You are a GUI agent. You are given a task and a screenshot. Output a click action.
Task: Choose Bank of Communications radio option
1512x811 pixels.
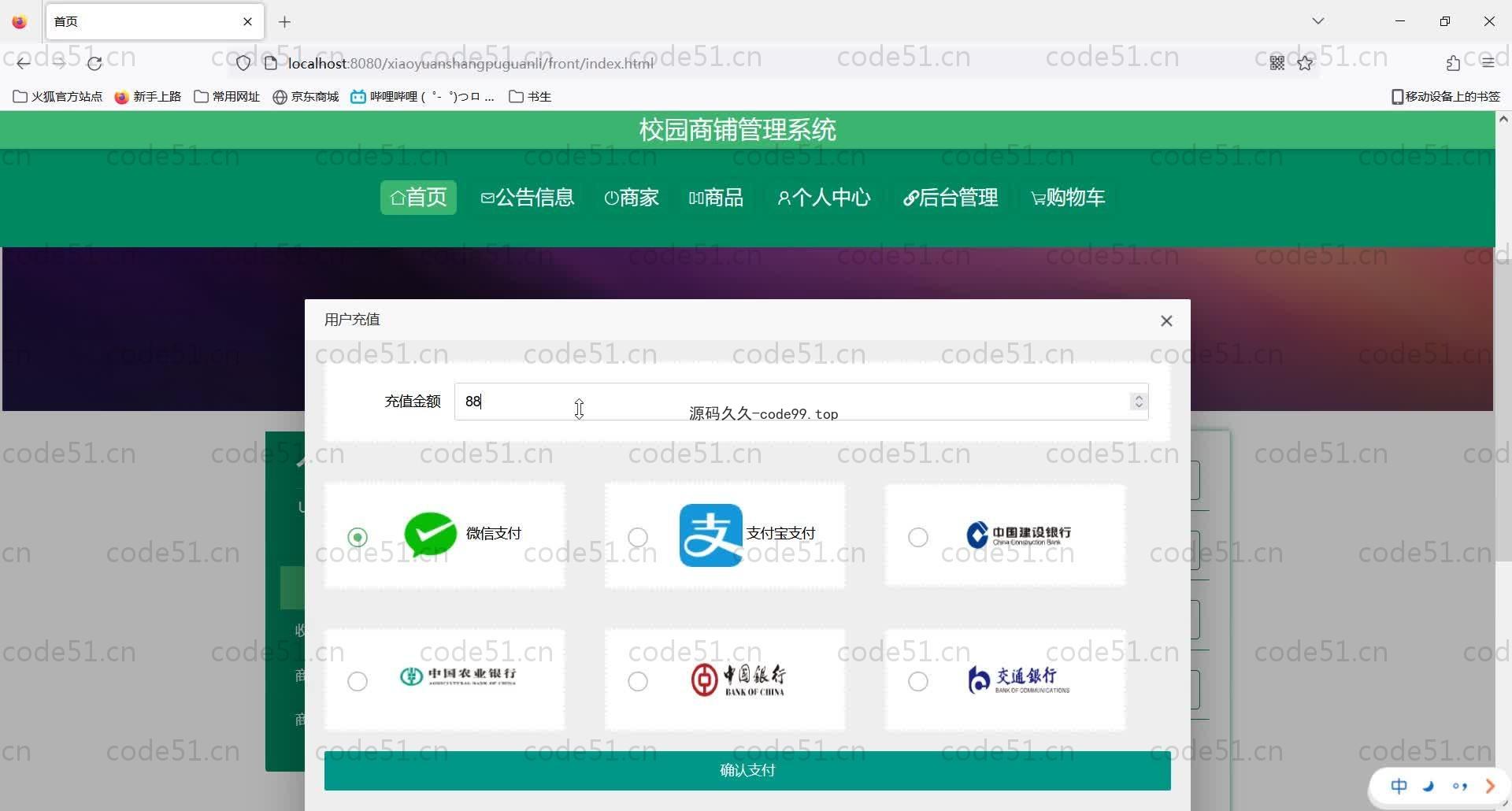(918, 681)
